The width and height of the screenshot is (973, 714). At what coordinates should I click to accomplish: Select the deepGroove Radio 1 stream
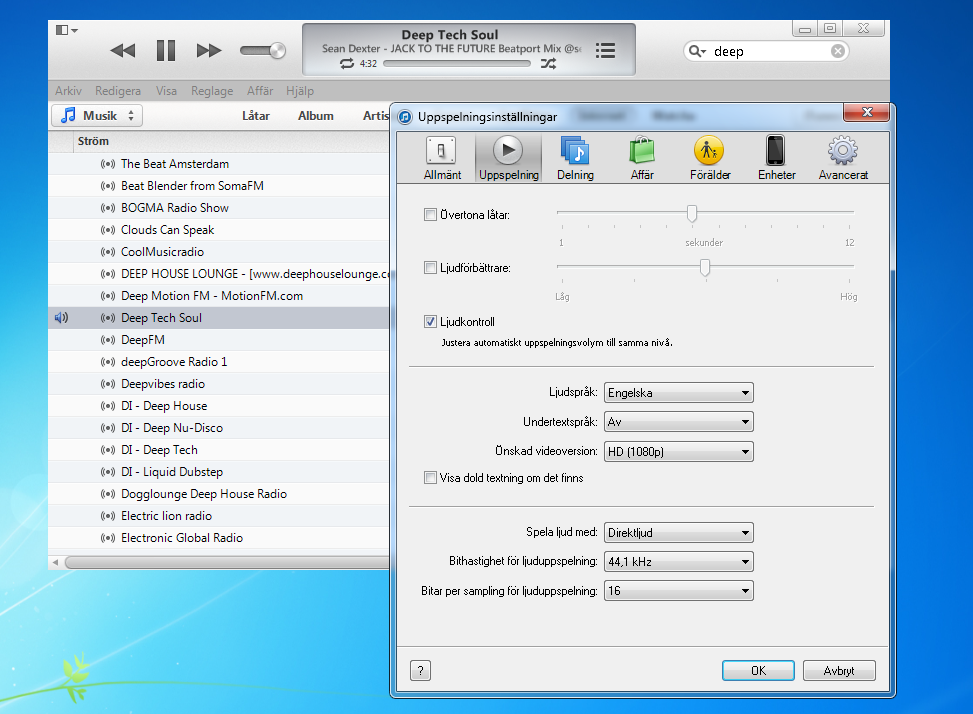point(218,362)
